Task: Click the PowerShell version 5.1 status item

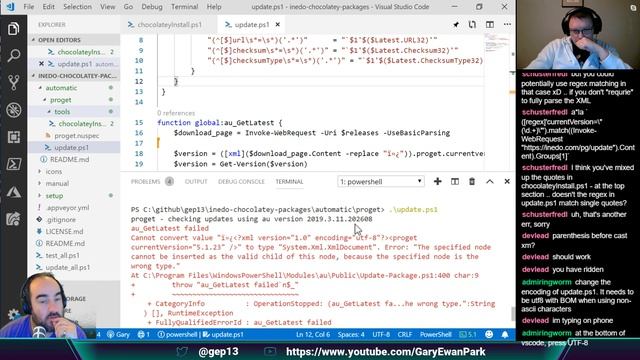Action: (468, 334)
